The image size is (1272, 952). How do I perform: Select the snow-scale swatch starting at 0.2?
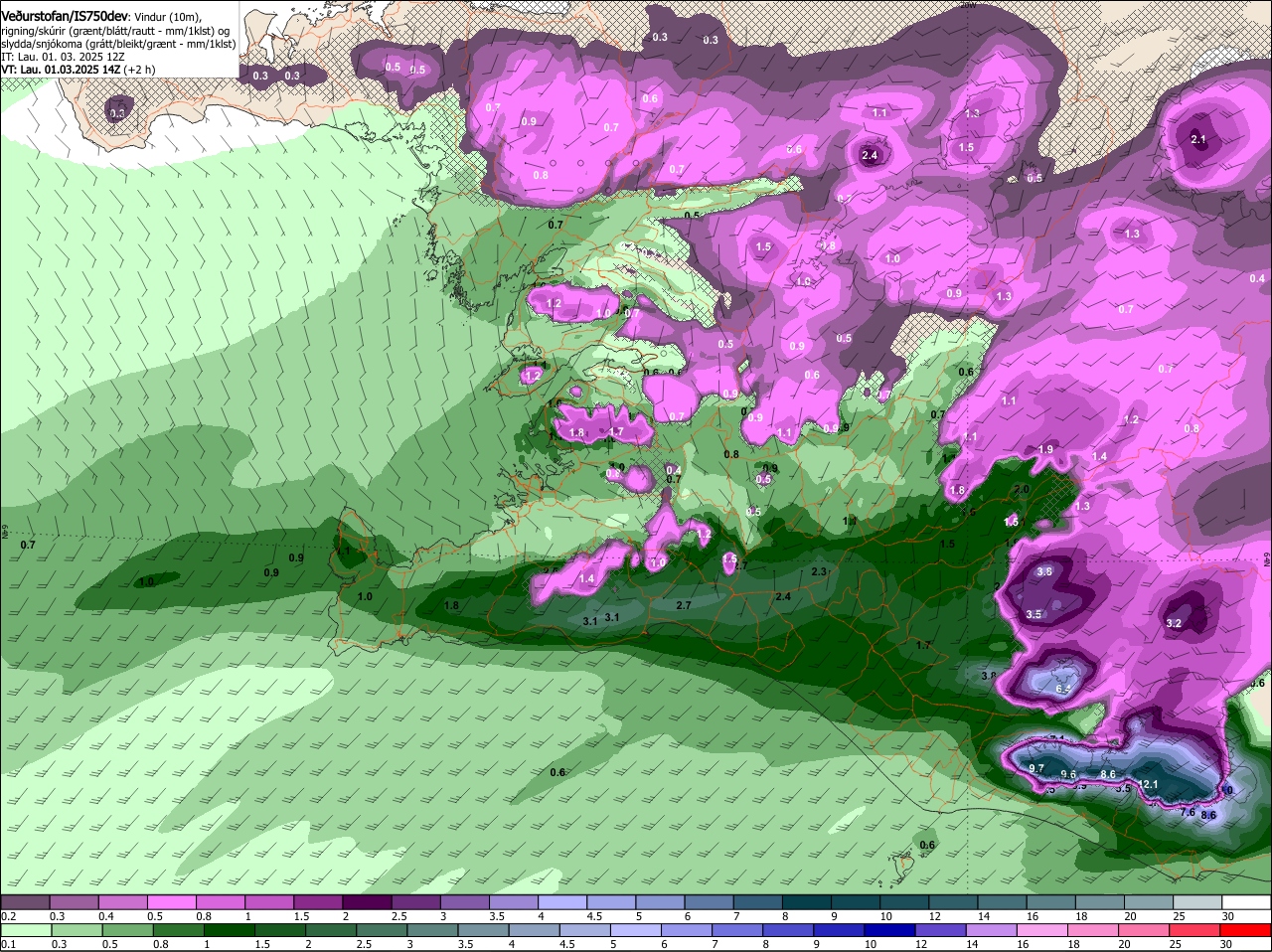click(x=25, y=901)
